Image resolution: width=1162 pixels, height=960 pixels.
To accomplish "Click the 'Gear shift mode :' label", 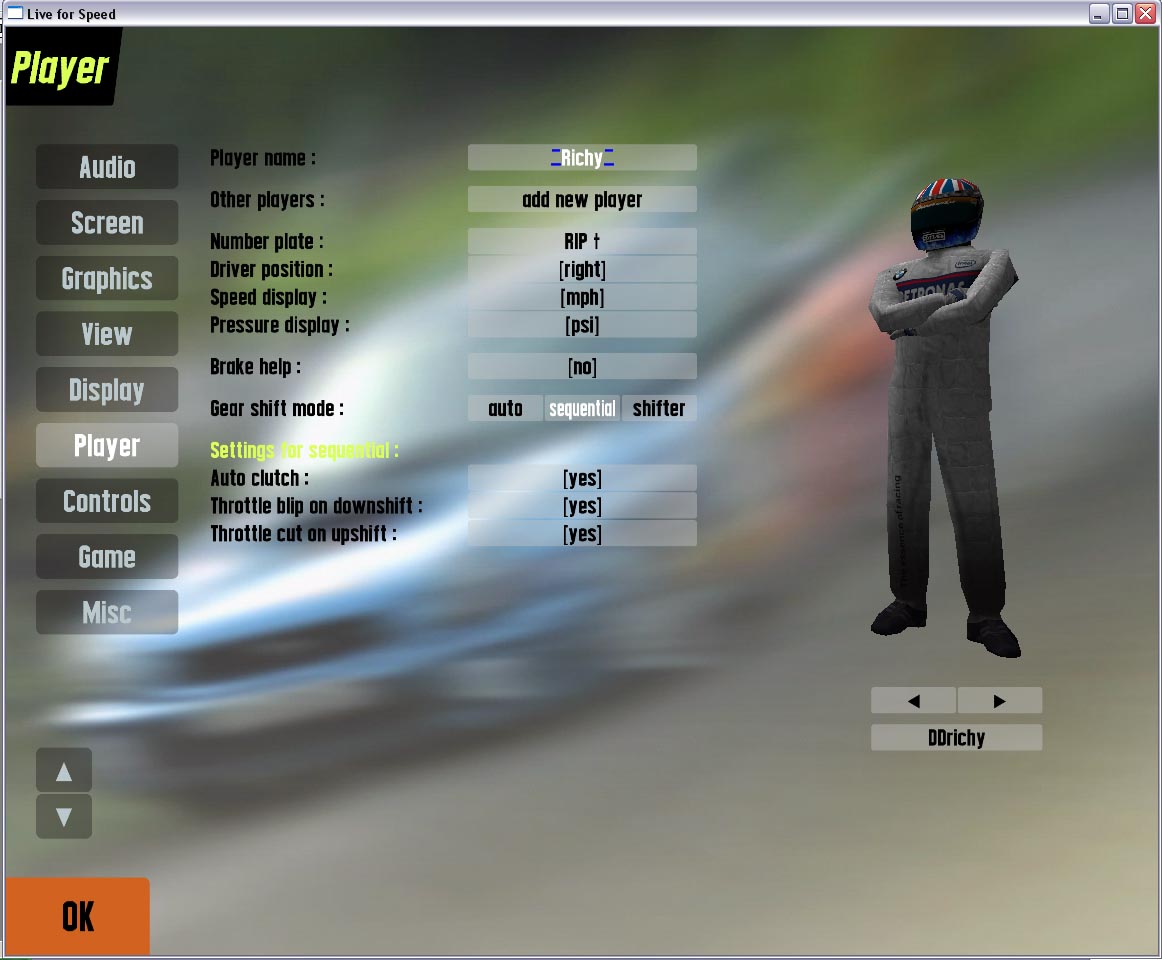I will point(276,408).
